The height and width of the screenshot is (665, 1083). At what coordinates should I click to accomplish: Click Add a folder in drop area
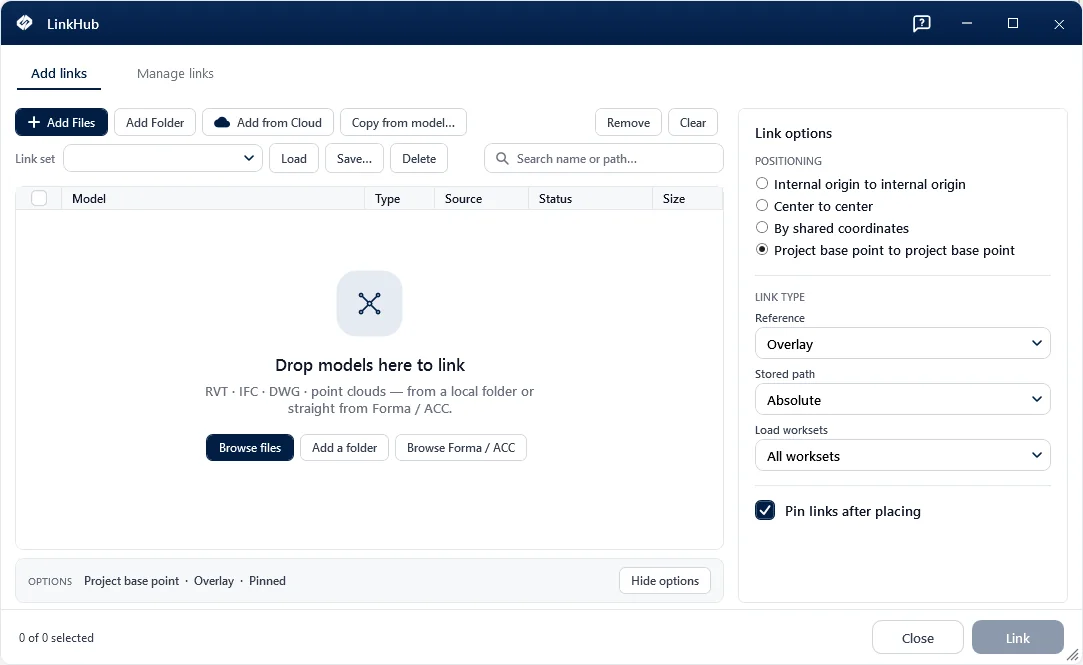point(344,447)
